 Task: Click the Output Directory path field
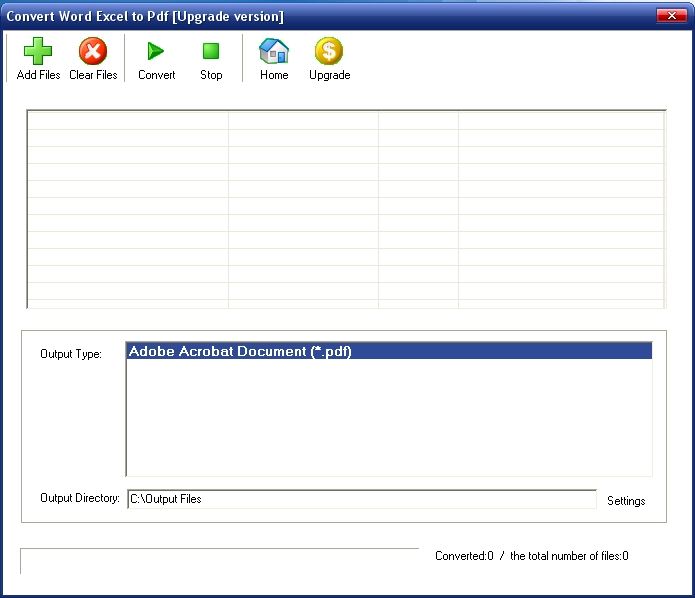(x=362, y=499)
